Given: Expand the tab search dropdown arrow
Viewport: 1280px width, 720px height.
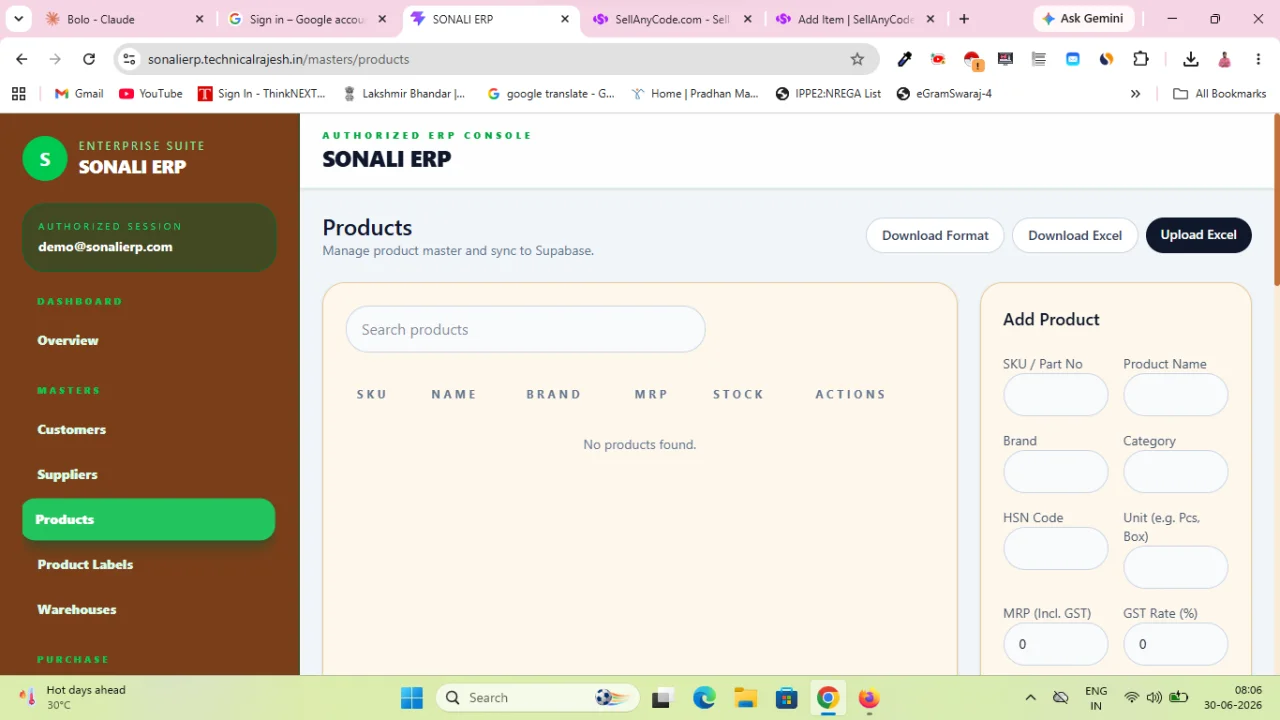Looking at the screenshot, I should click(18, 19).
